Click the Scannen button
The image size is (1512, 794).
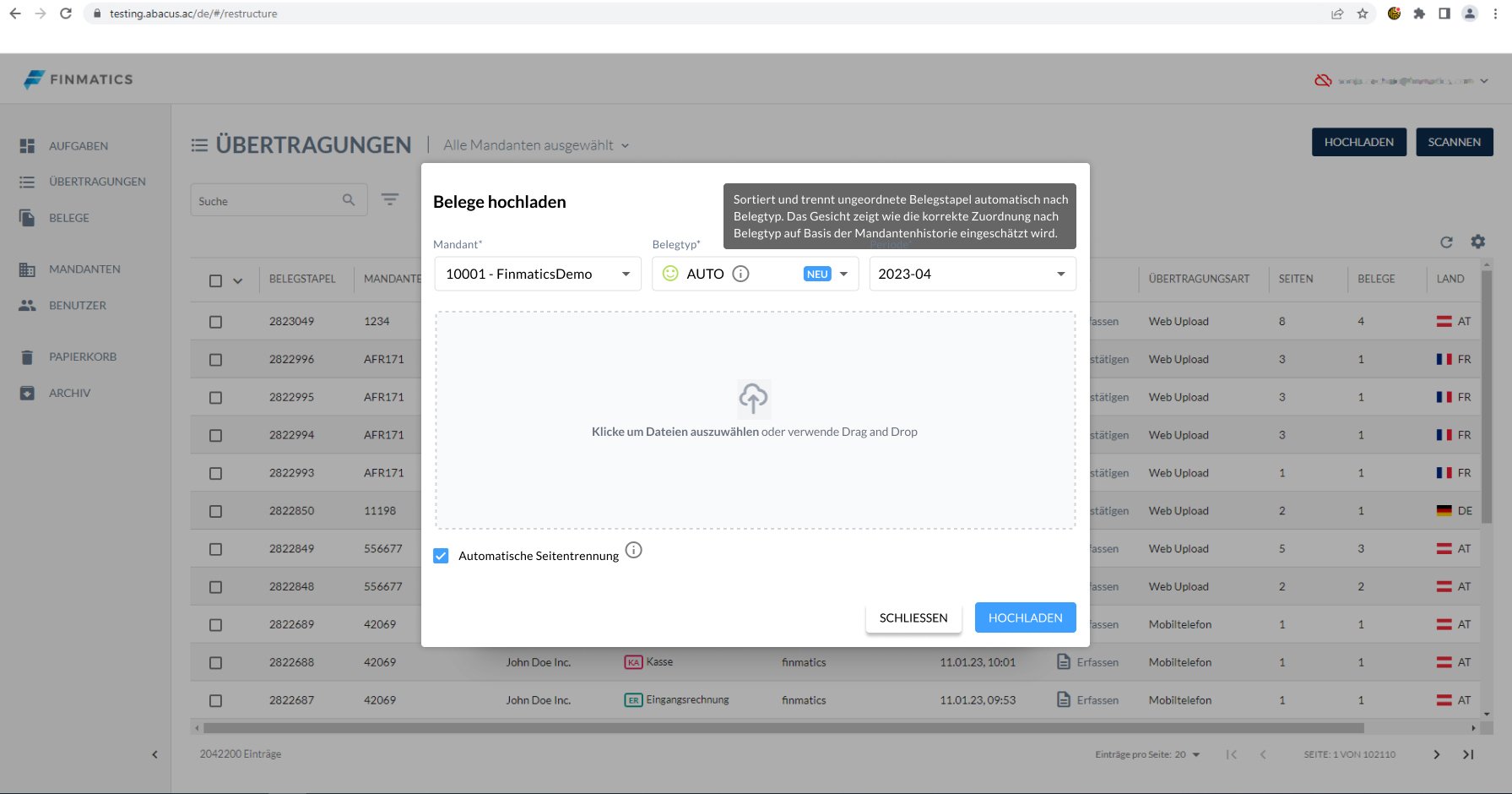1454,142
